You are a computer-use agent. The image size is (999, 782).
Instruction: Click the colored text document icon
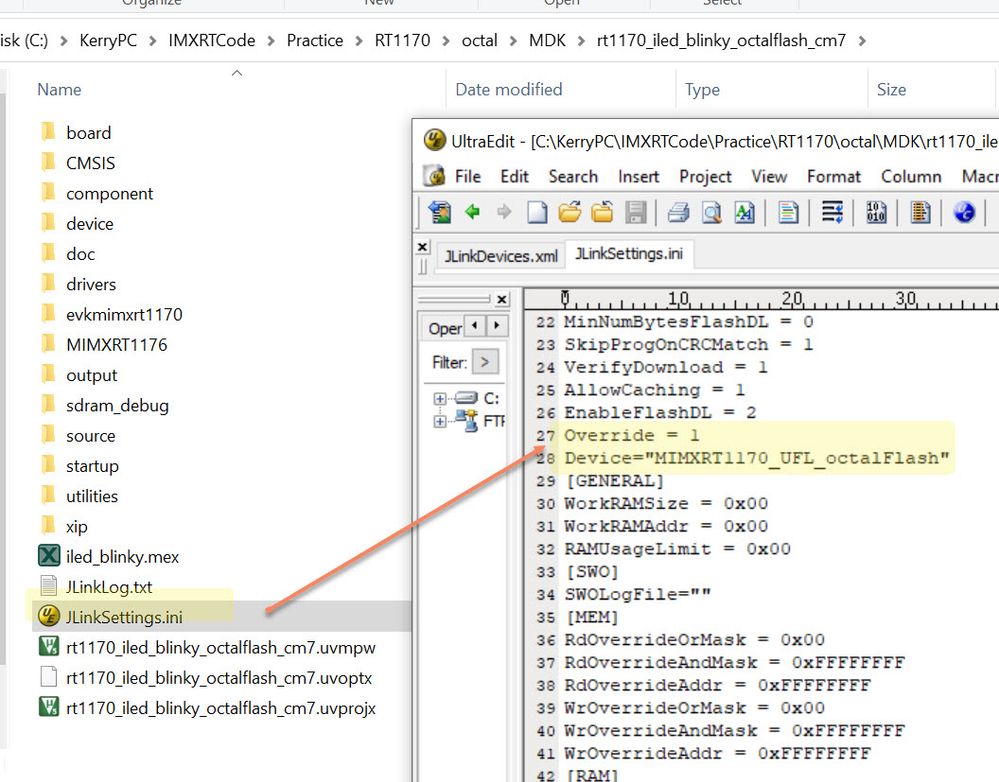[787, 212]
